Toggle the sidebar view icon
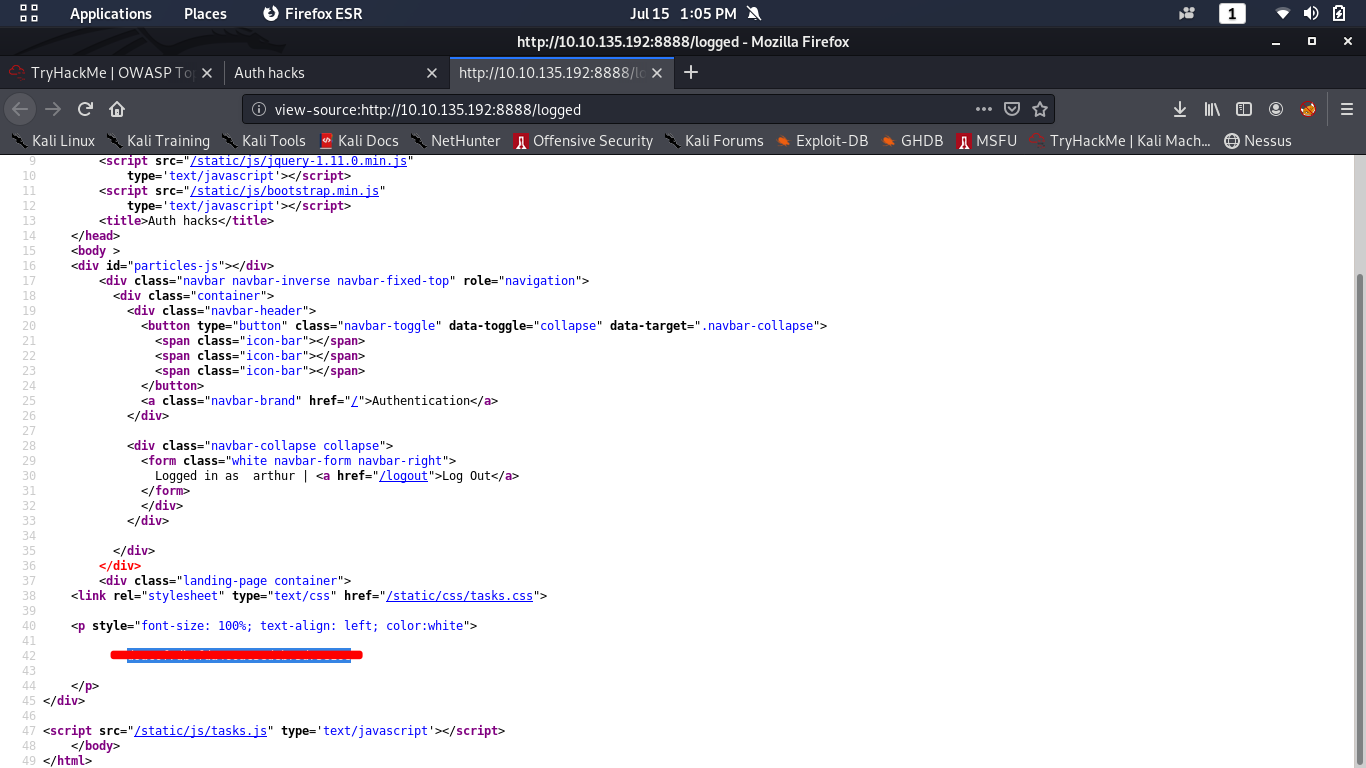 (x=1244, y=109)
